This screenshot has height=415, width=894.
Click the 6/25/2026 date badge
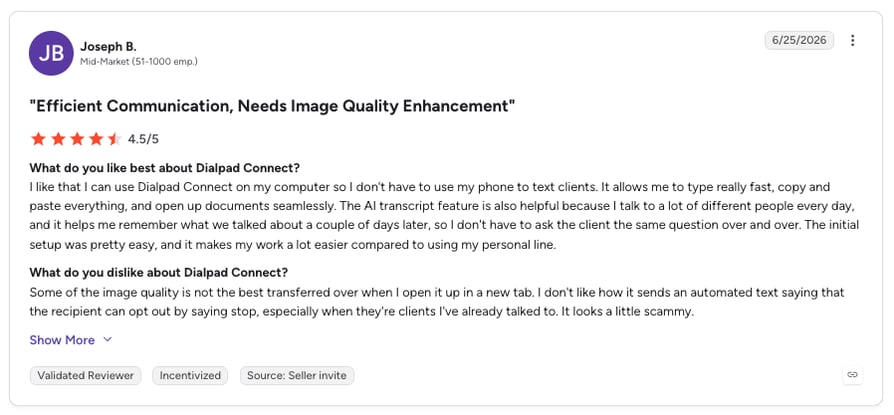(x=799, y=40)
